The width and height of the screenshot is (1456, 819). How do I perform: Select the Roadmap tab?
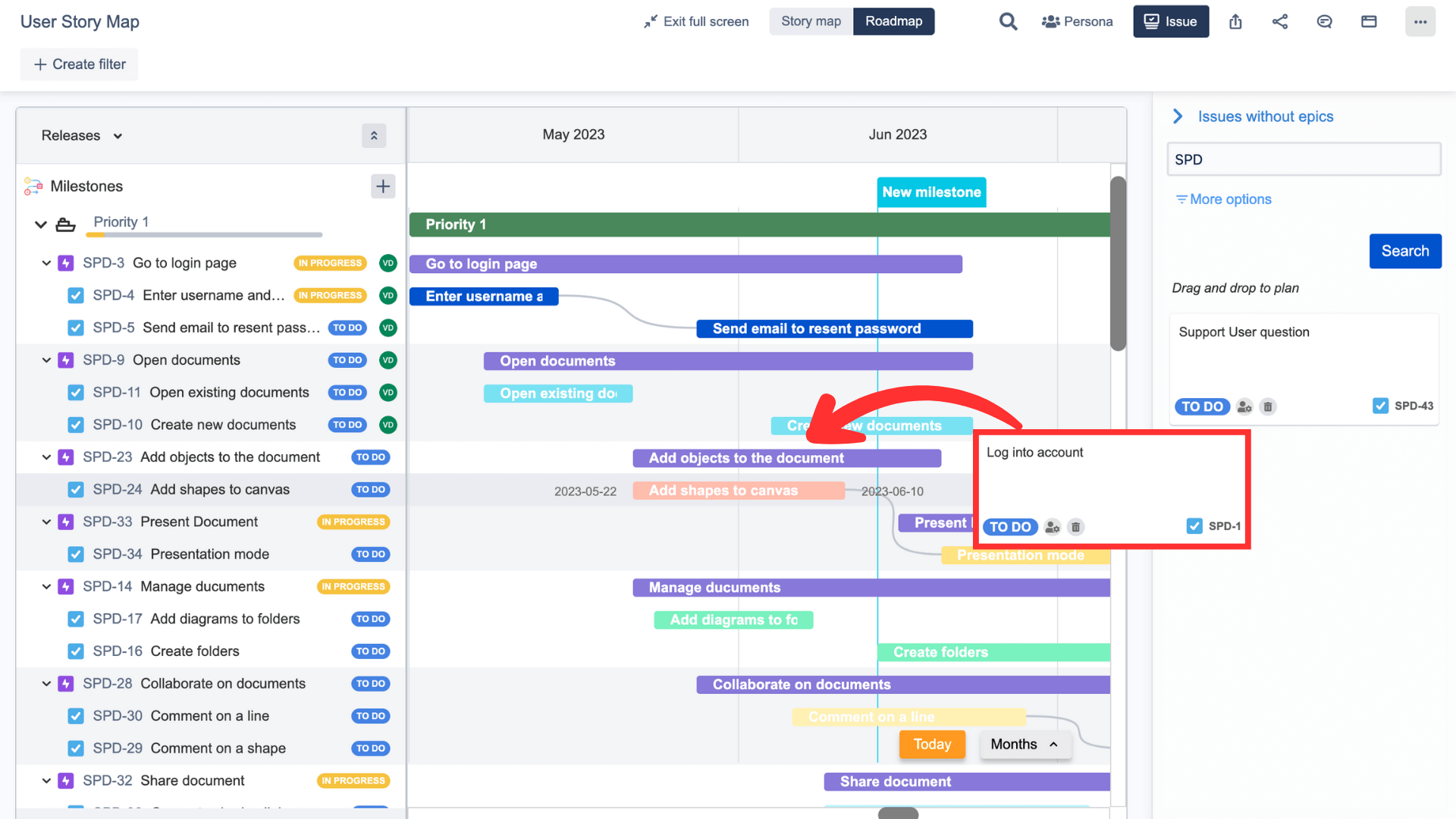(x=893, y=21)
